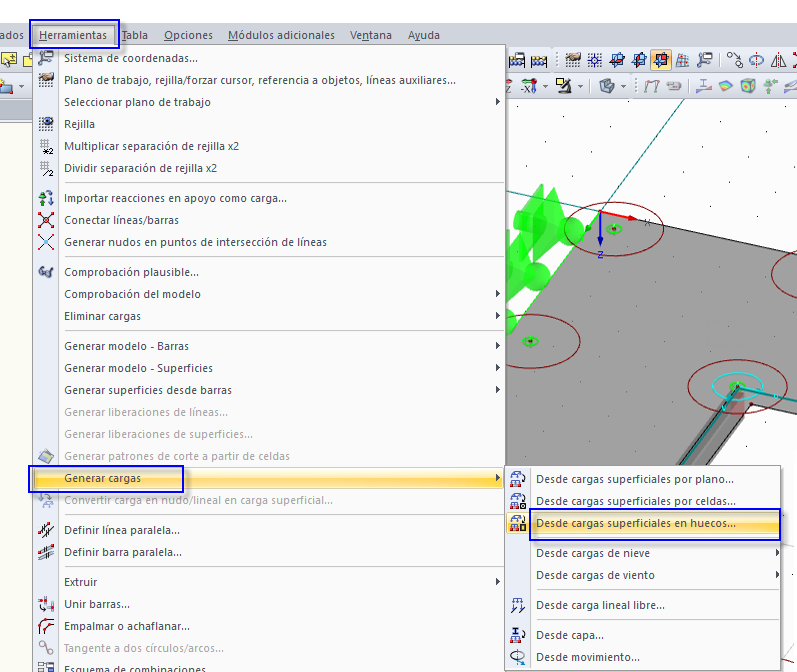Click the free line load generator icon
Viewport: 797px width, 672px height.
[x=517, y=605]
